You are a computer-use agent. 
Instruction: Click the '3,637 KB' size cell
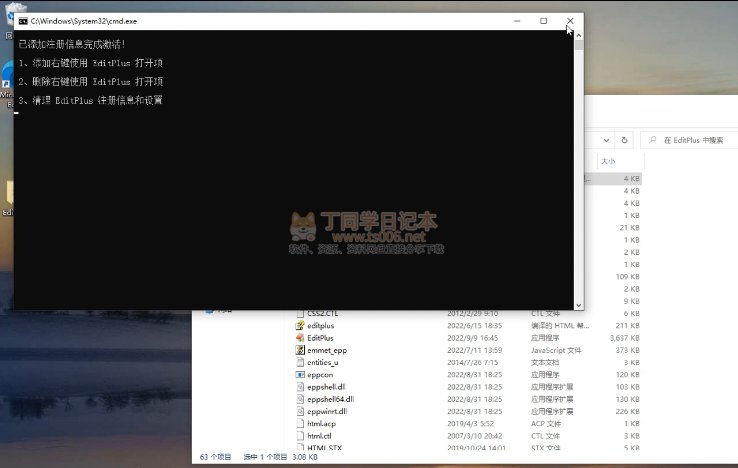[625, 338]
